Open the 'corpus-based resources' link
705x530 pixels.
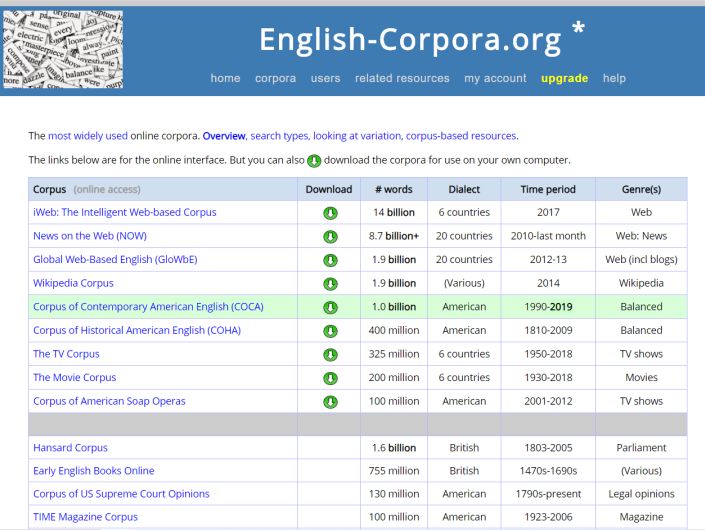click(461, 136)
